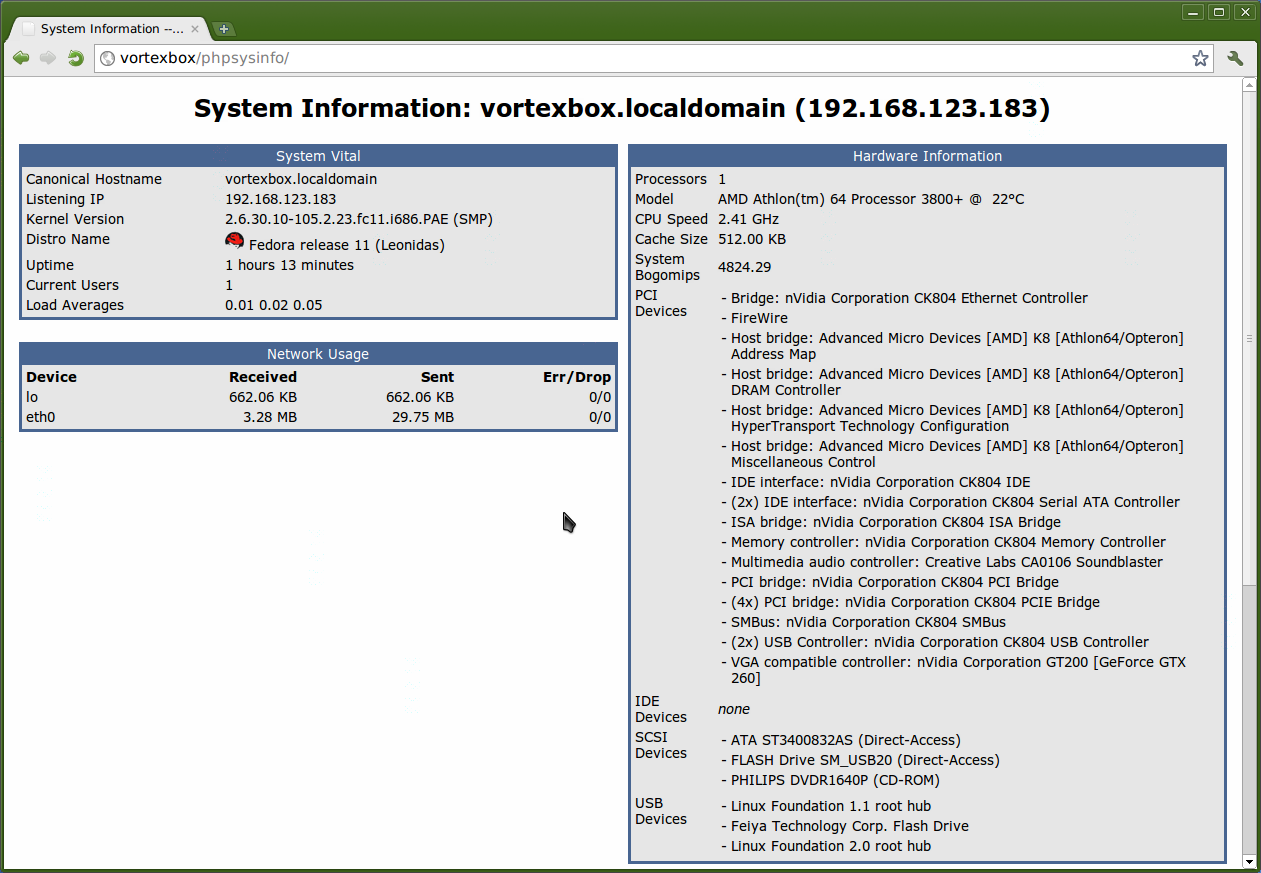Click the Cache Size value 512.00 KB
The width and height of the screenshot is (1261, 873).
[x=752, y=239]
